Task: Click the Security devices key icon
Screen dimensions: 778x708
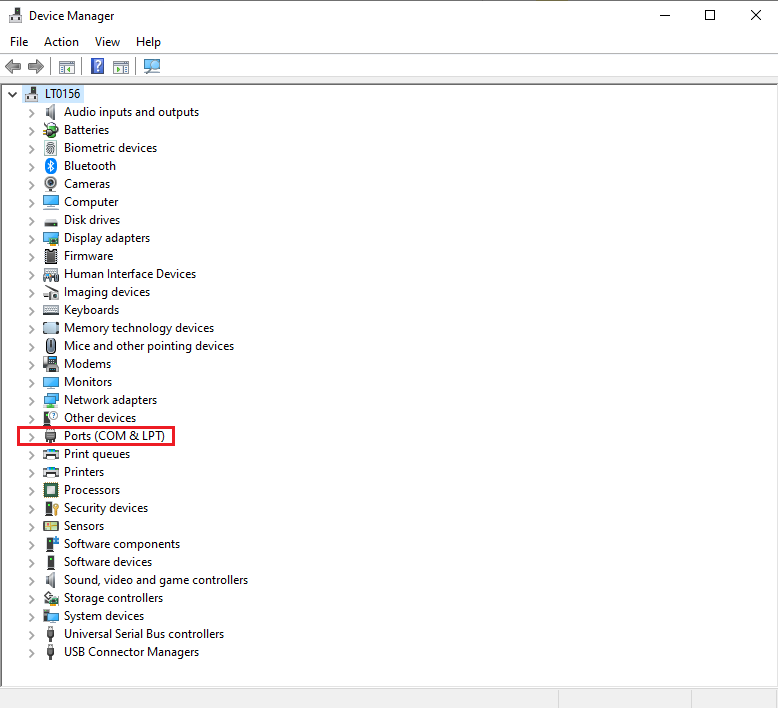Action: click(52, 508)
